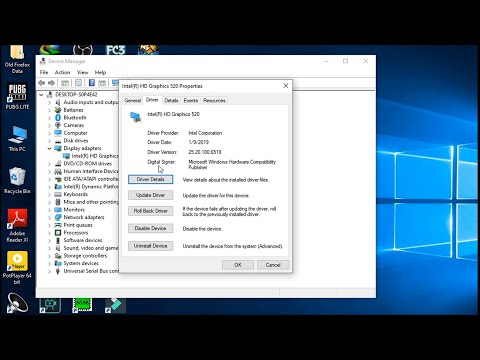Open the Recycle Bin
480x360 pixels.
pos(17,180)
